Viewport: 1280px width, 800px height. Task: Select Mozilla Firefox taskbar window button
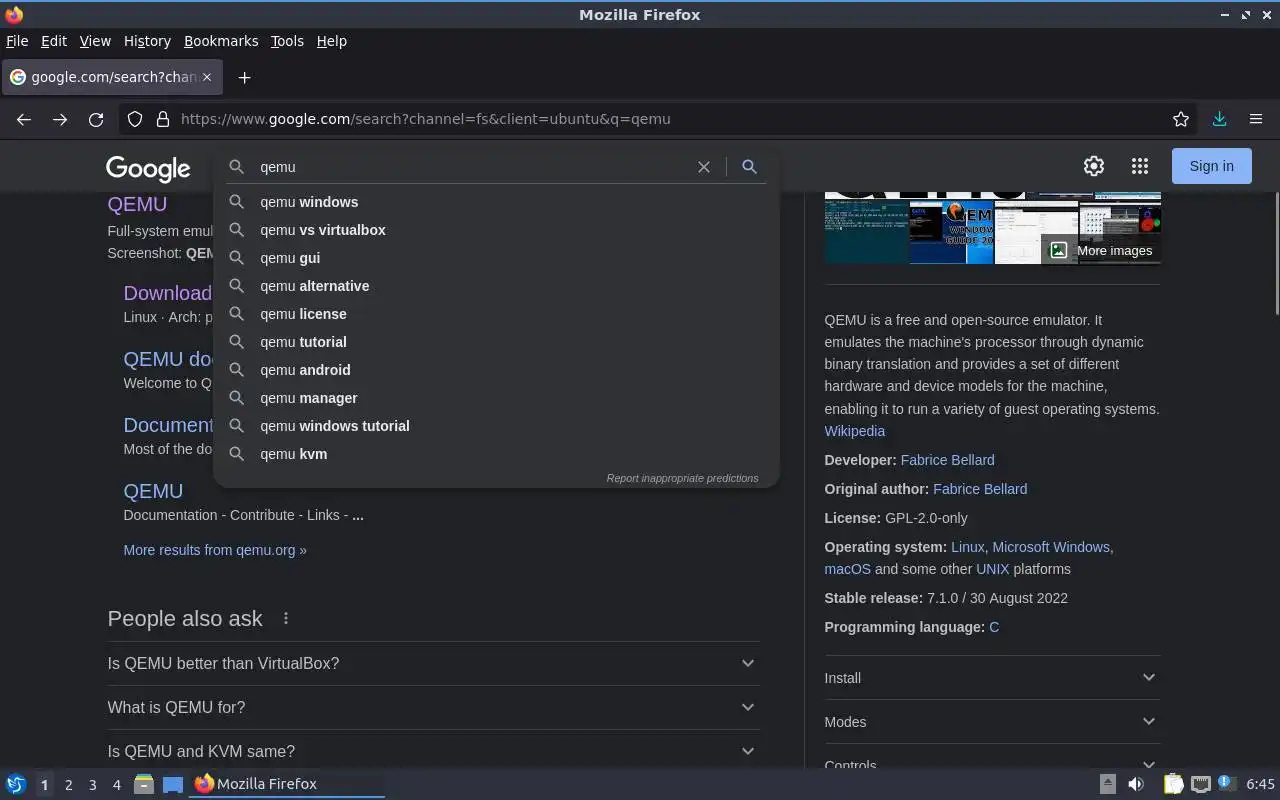[288, 784]
